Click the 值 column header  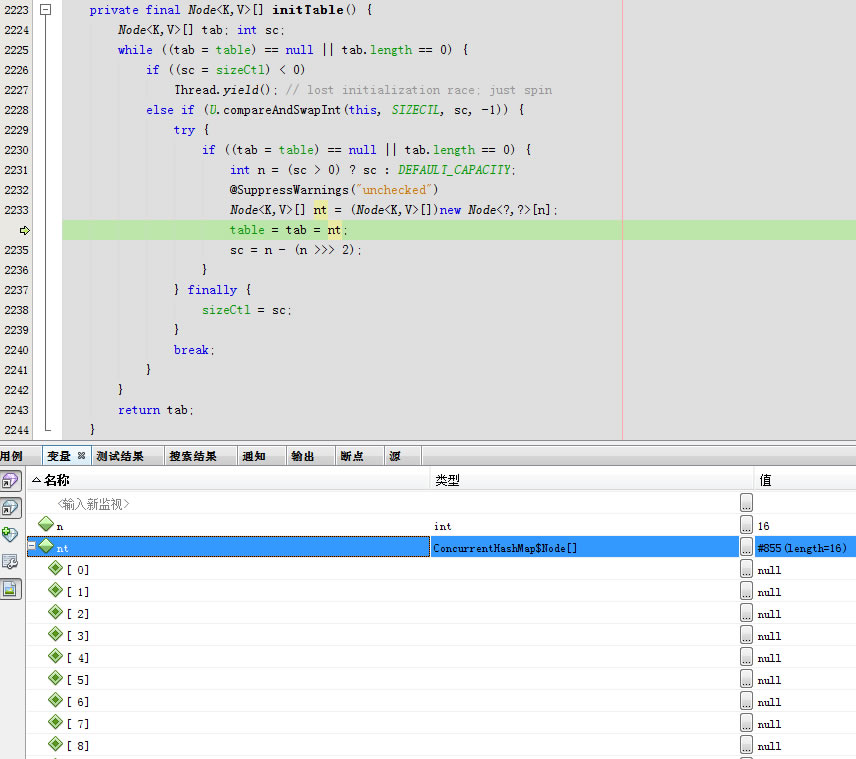pyautogui.click(x=805, y=480)
